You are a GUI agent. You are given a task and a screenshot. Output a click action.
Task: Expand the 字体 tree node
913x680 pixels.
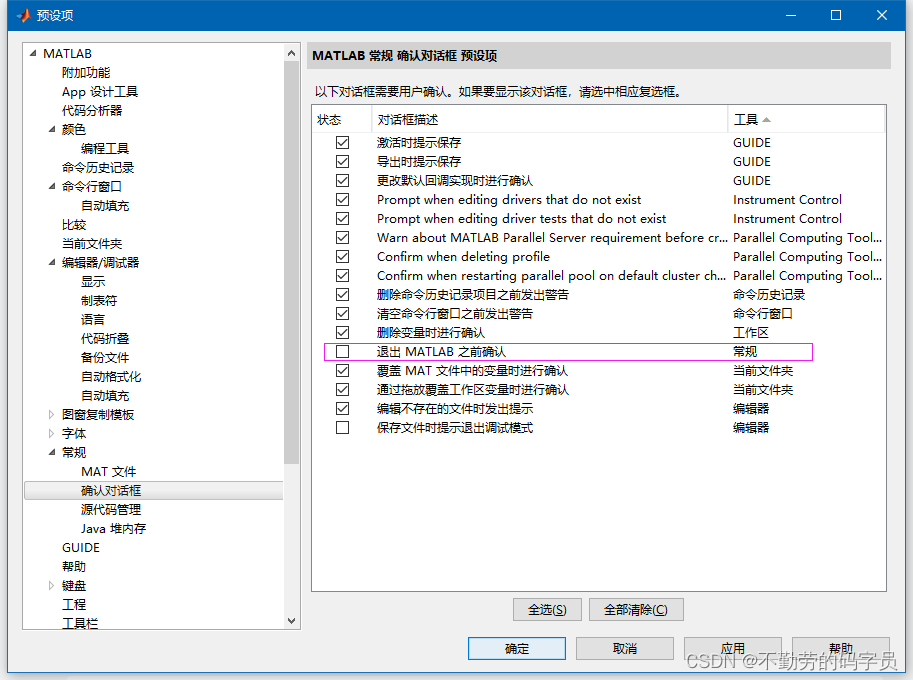(x=52, y=434)
